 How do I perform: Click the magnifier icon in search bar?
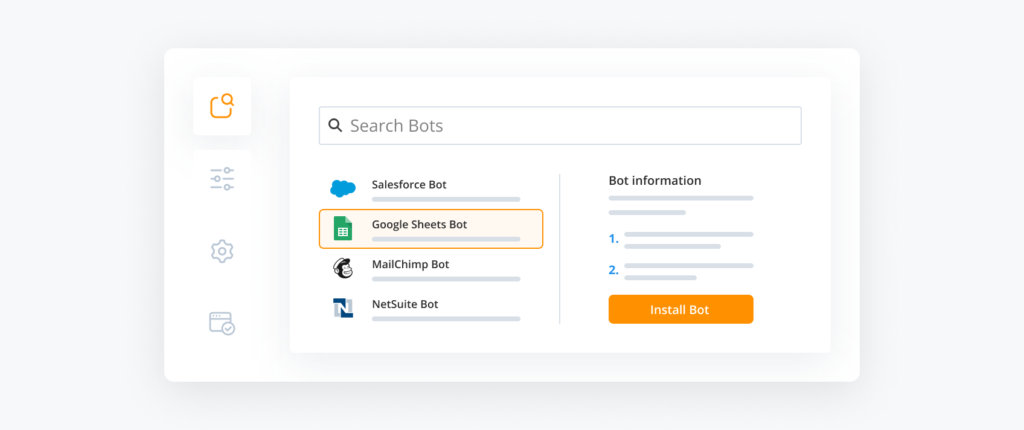(335, 126)
